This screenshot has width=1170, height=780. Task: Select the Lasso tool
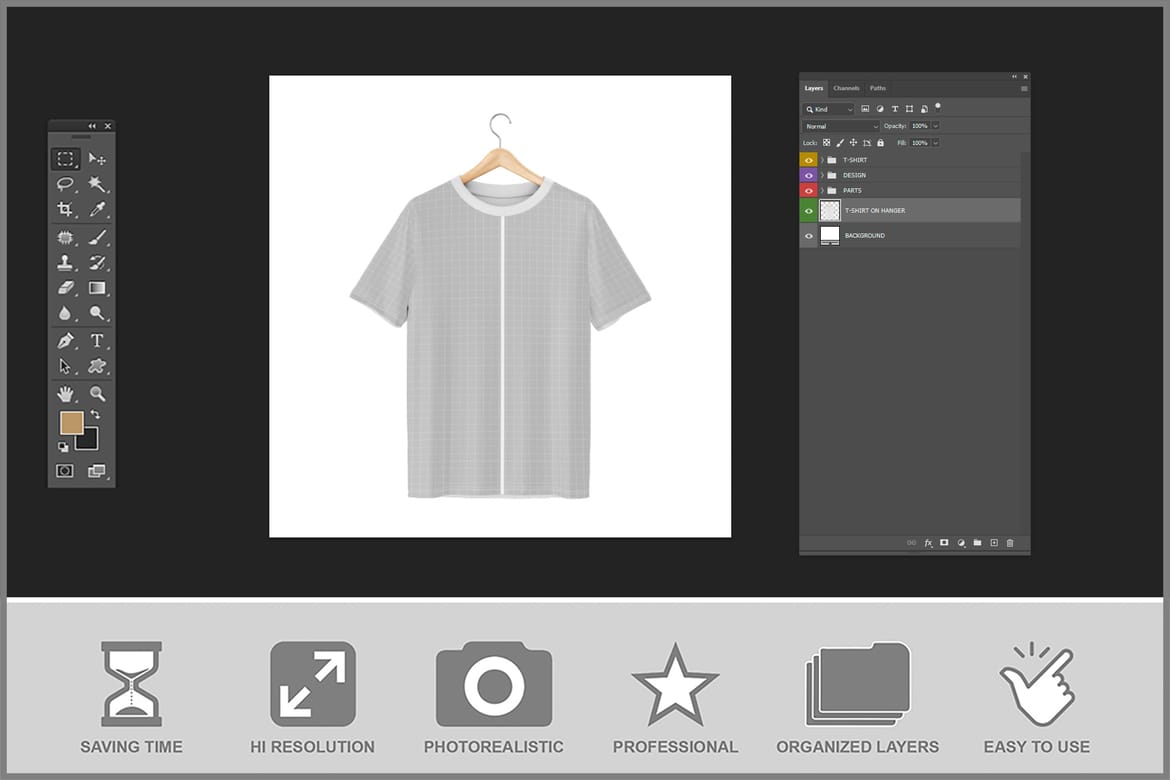(66, 184)
